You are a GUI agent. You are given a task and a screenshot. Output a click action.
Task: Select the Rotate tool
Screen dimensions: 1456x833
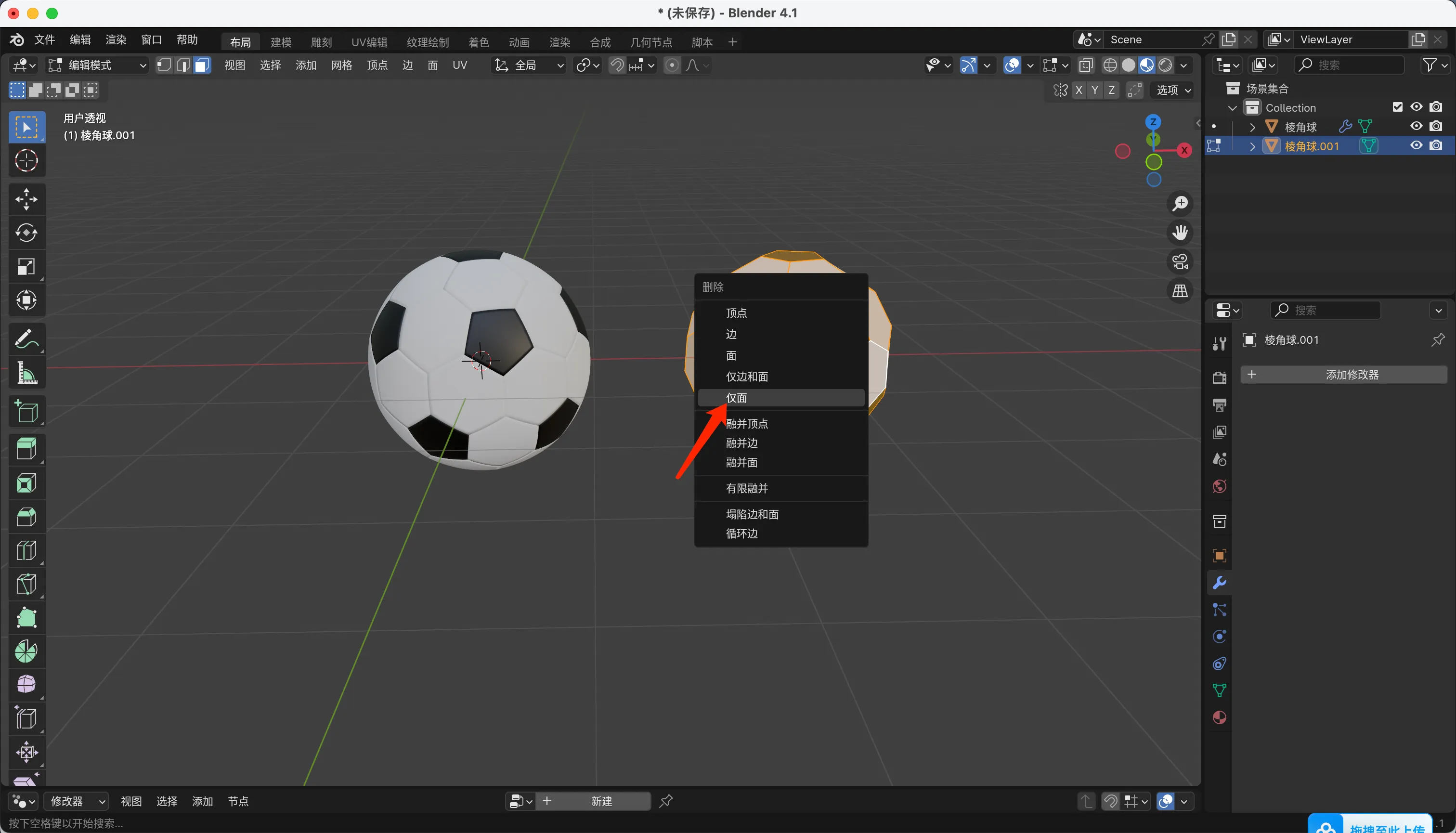point(26,233)
